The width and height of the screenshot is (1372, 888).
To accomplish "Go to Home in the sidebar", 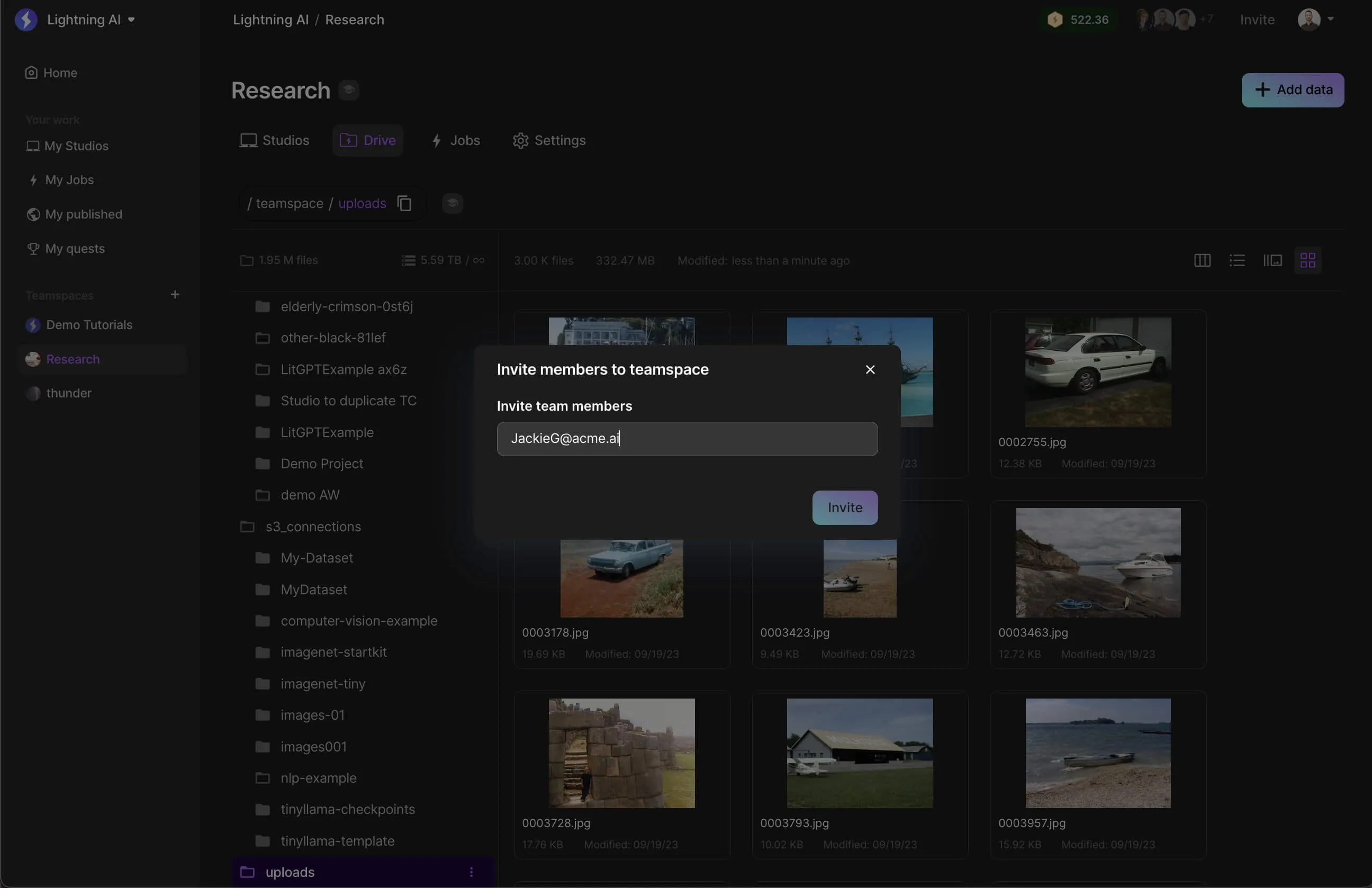I will coord(51,73).
